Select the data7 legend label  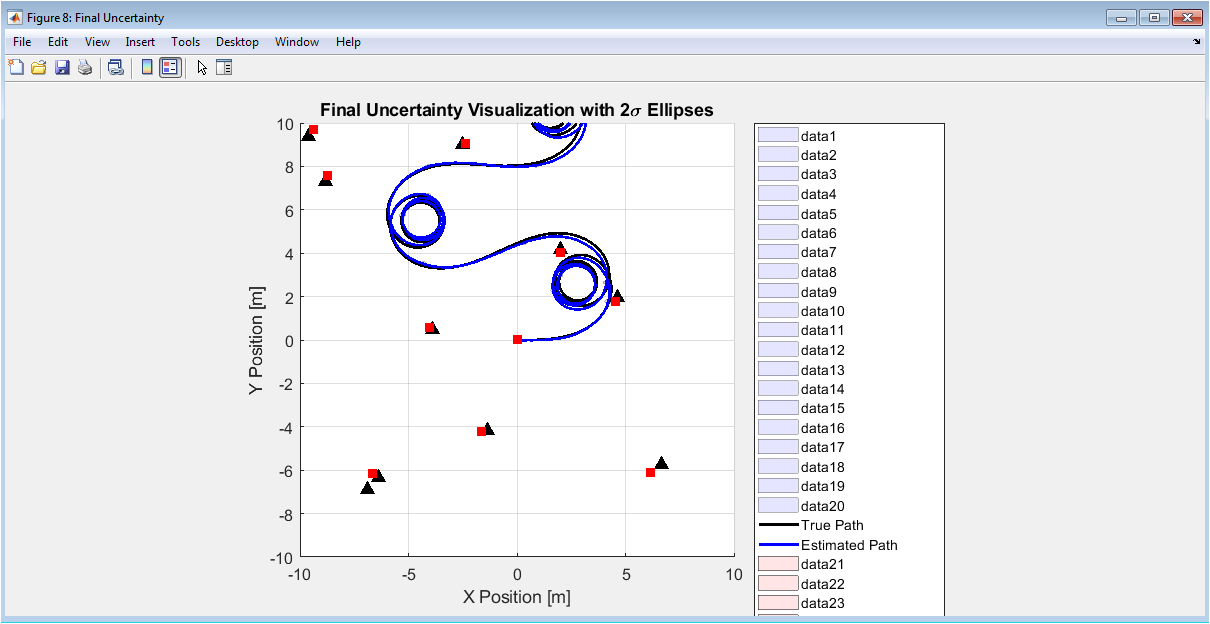coord(819,252)
